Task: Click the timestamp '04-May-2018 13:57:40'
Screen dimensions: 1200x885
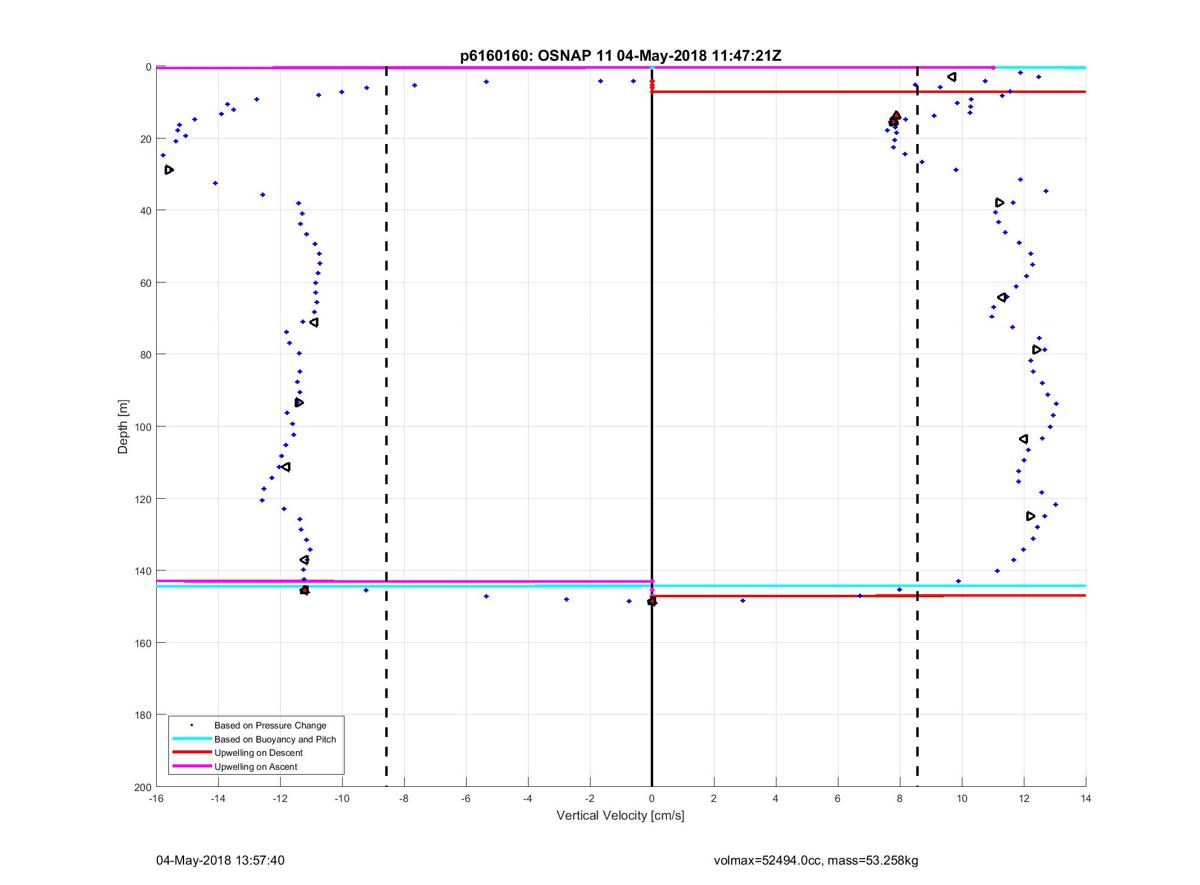Action: tap(221, 860)
